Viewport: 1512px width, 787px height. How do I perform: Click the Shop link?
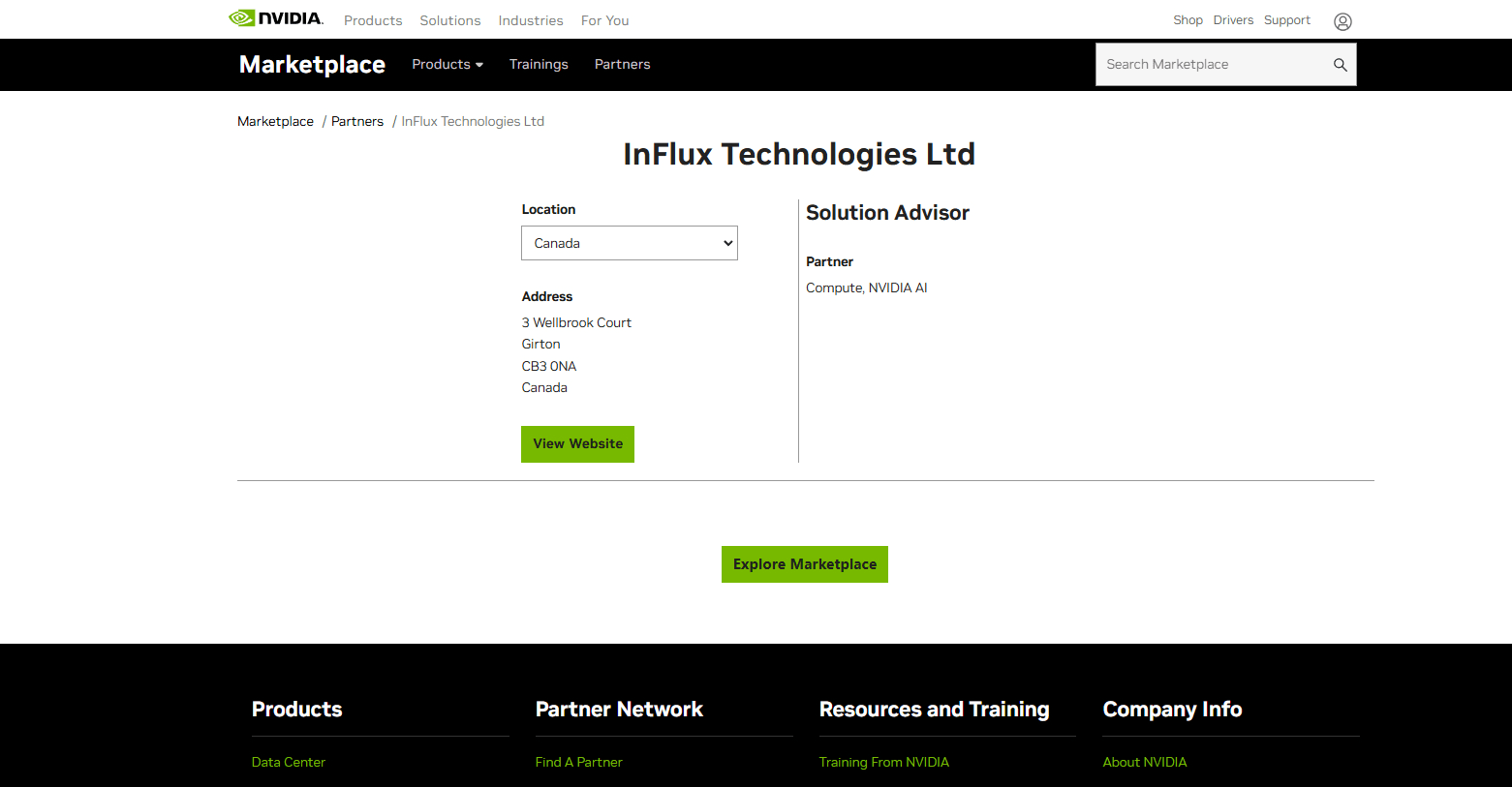[1188, 20]
